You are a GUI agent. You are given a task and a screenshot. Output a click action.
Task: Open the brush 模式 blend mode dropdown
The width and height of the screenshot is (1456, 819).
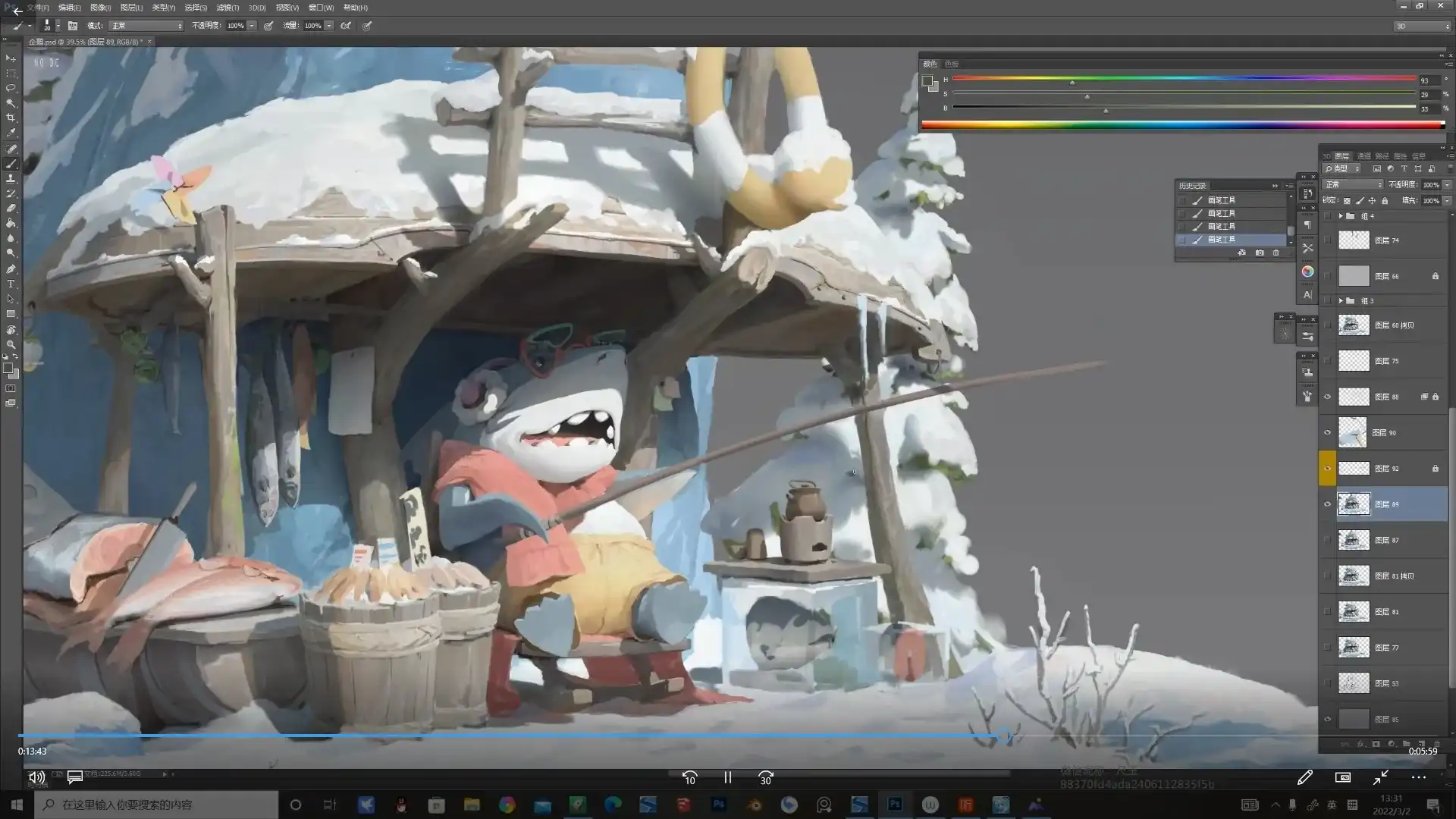tap(146, 26)
